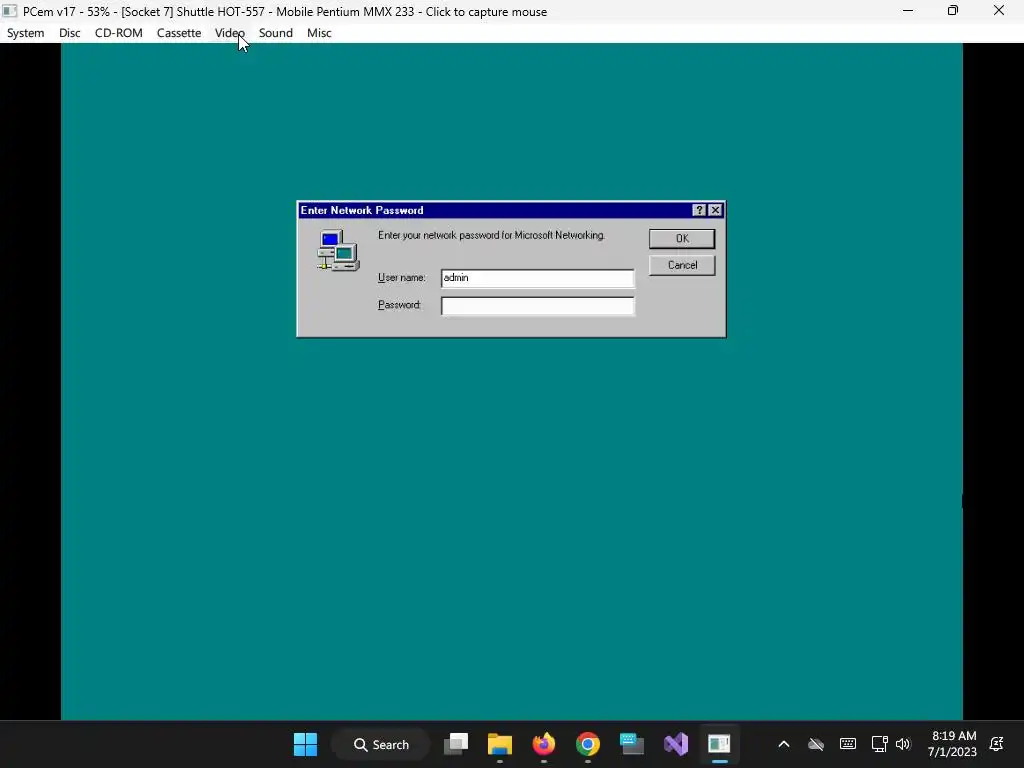This screenshot has height=768, width=1024.
Task: Open the clock showing 8:19 AM
Action: [952, 744]
